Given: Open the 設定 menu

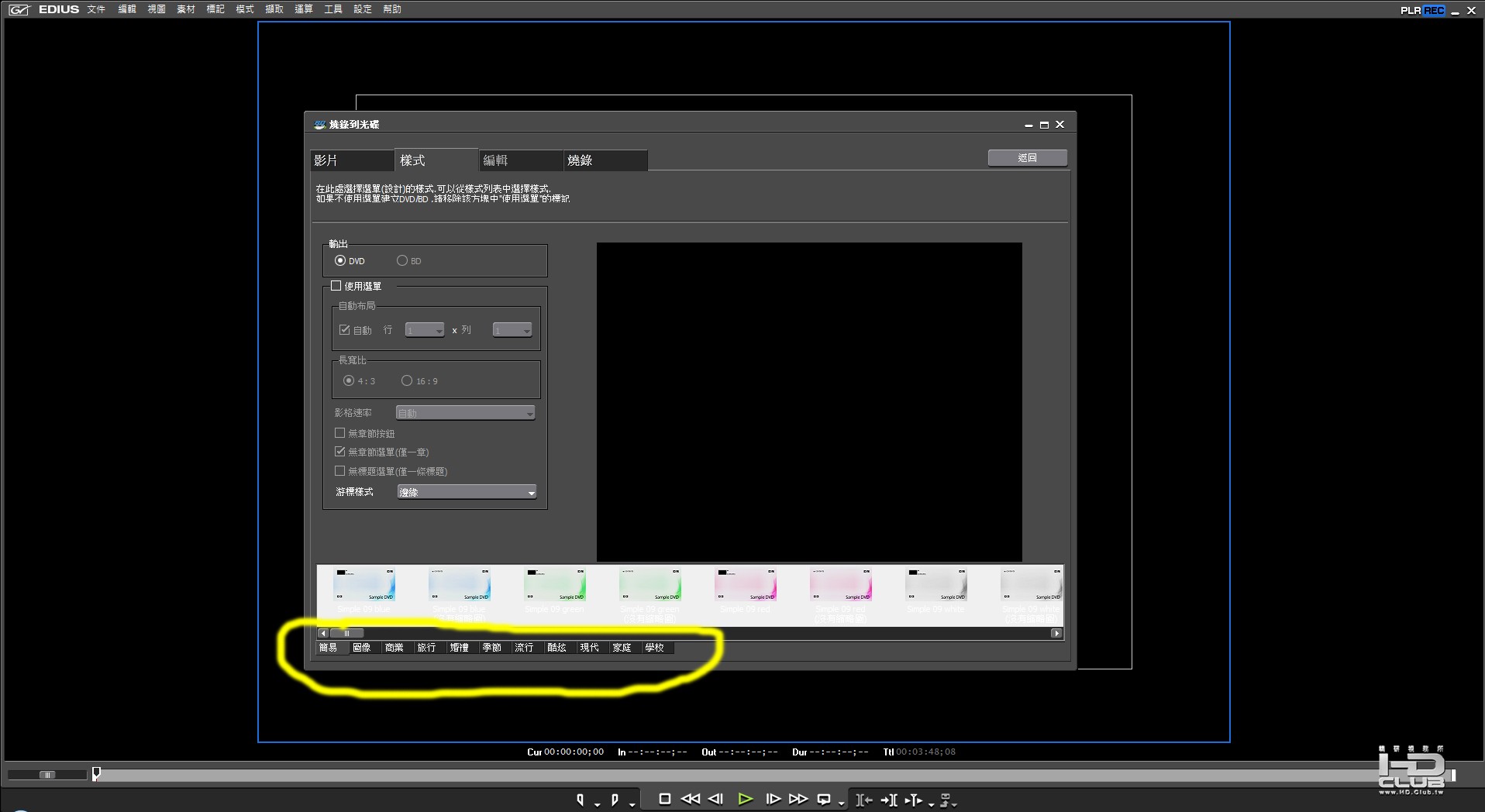Looking at the screenshot, I should (363, 9).
